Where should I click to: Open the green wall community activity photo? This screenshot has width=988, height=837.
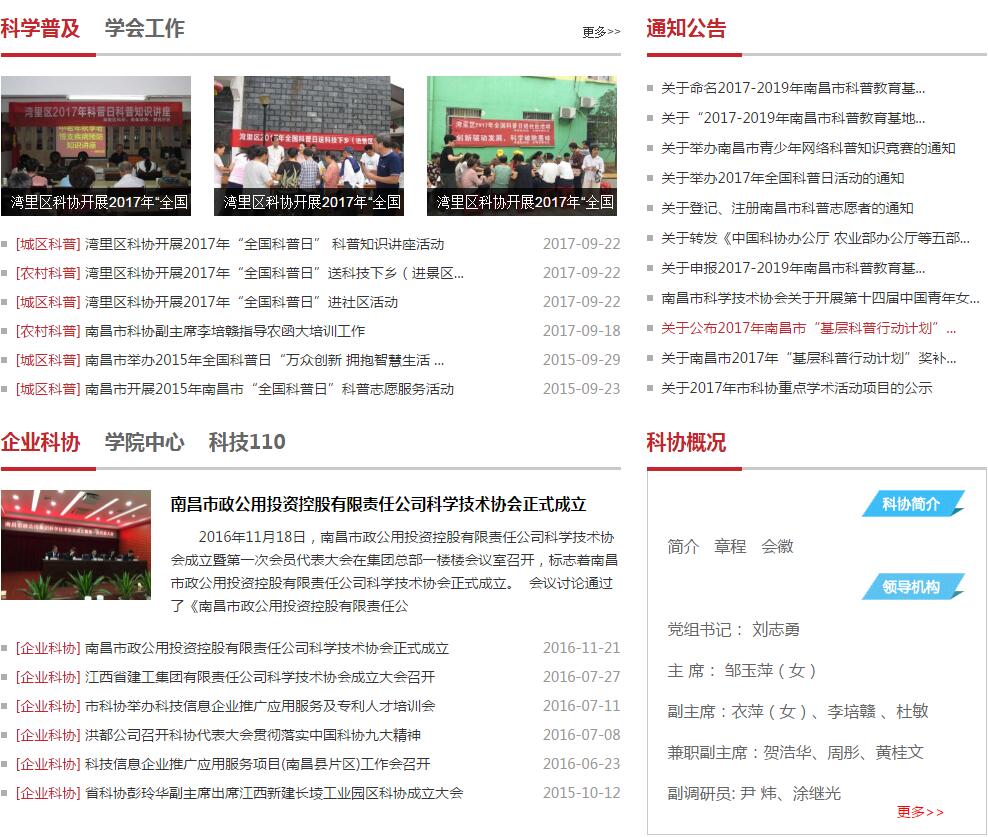tap(521, 146)
